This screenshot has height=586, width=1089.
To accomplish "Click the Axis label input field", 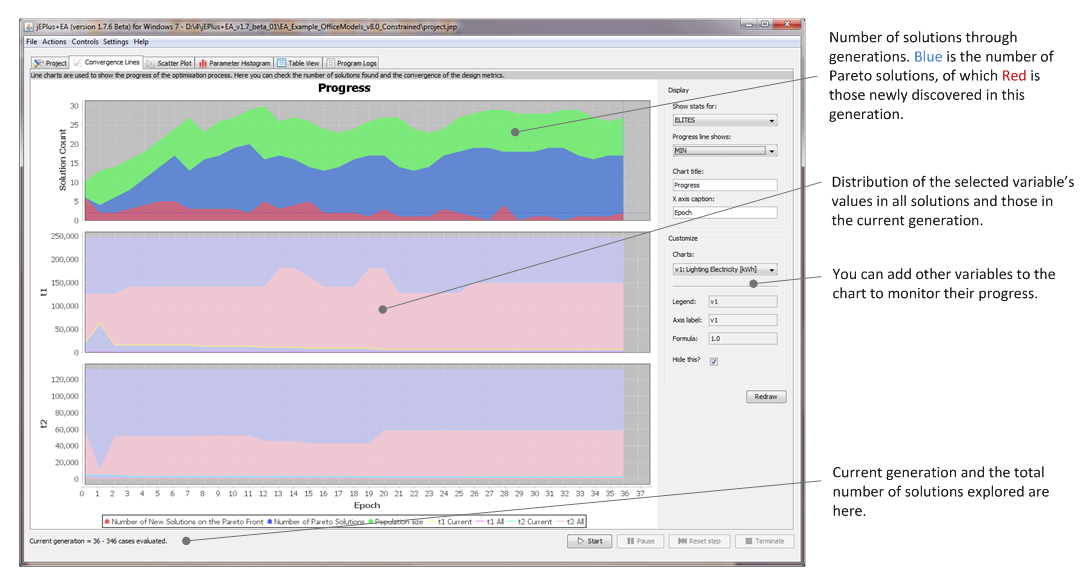I will pyautogui.click(x=742, y=320).
